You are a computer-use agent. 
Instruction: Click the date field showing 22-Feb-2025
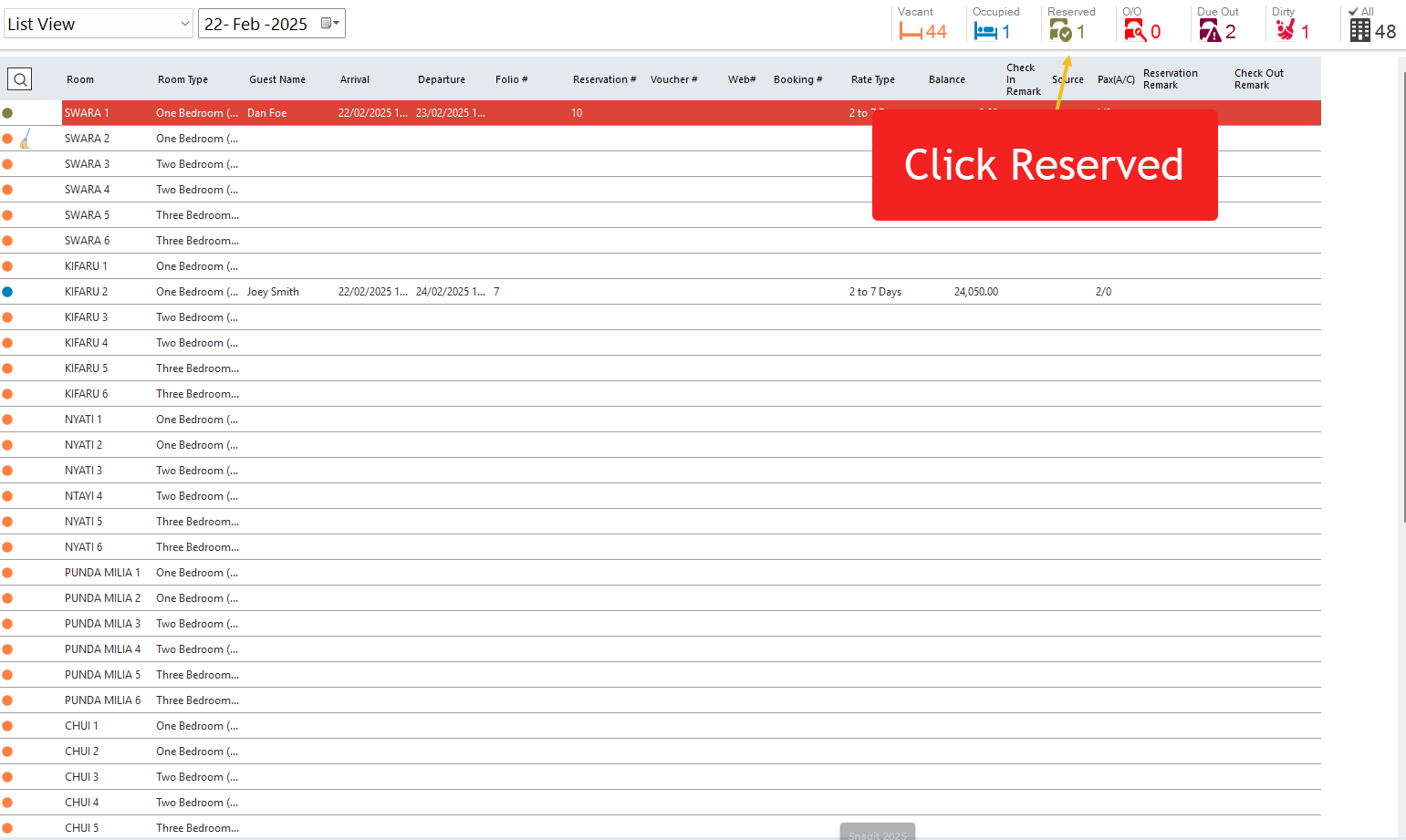tap(256, 24)
